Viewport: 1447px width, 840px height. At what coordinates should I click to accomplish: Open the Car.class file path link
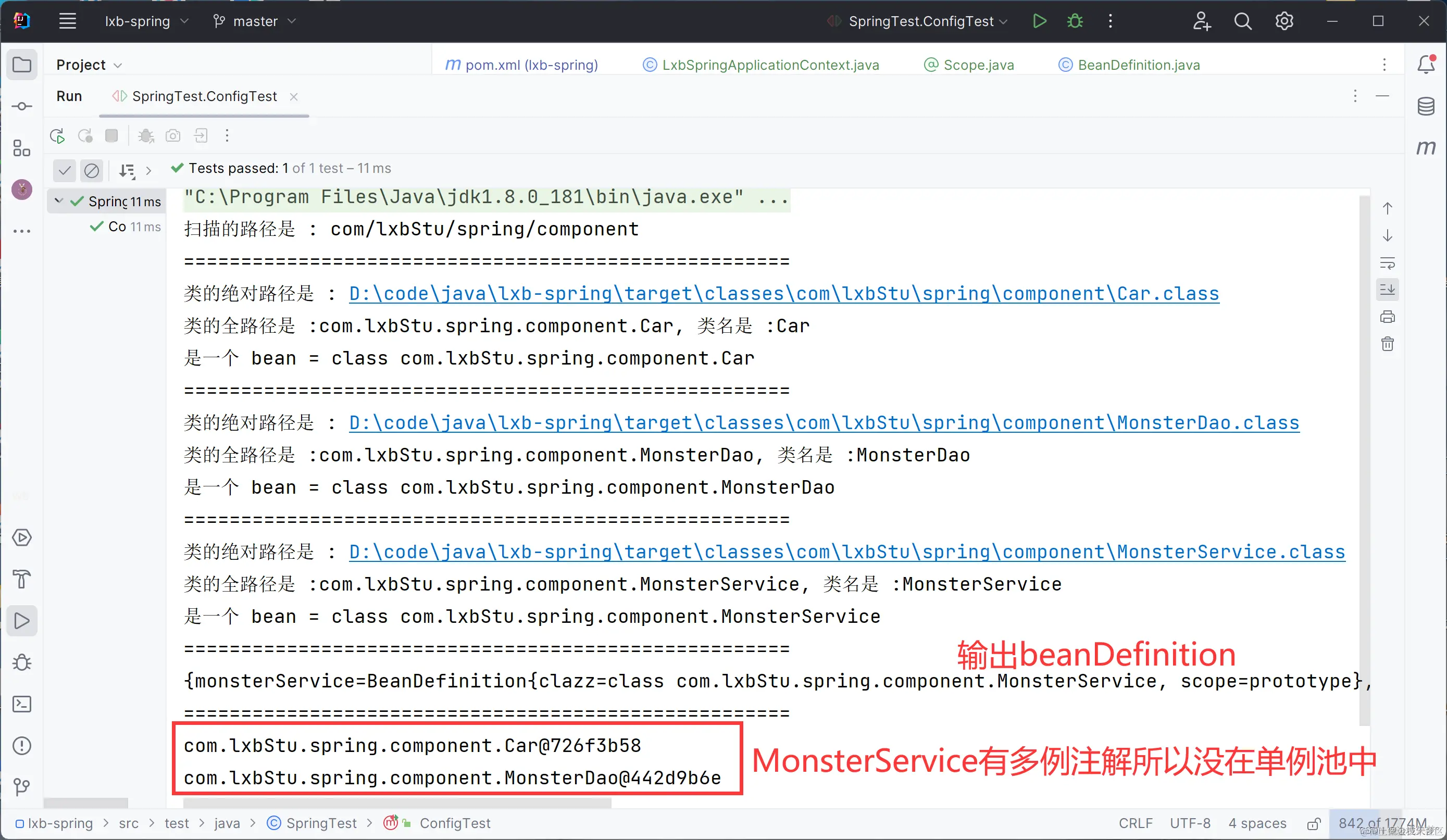point(784,294)
